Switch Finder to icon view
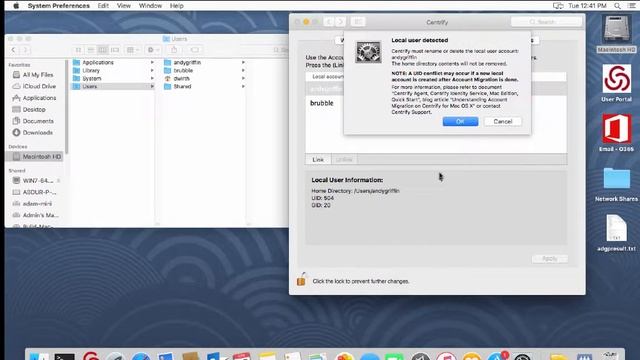This screenshot has width=640, height=360. click(x=78, y=50)
